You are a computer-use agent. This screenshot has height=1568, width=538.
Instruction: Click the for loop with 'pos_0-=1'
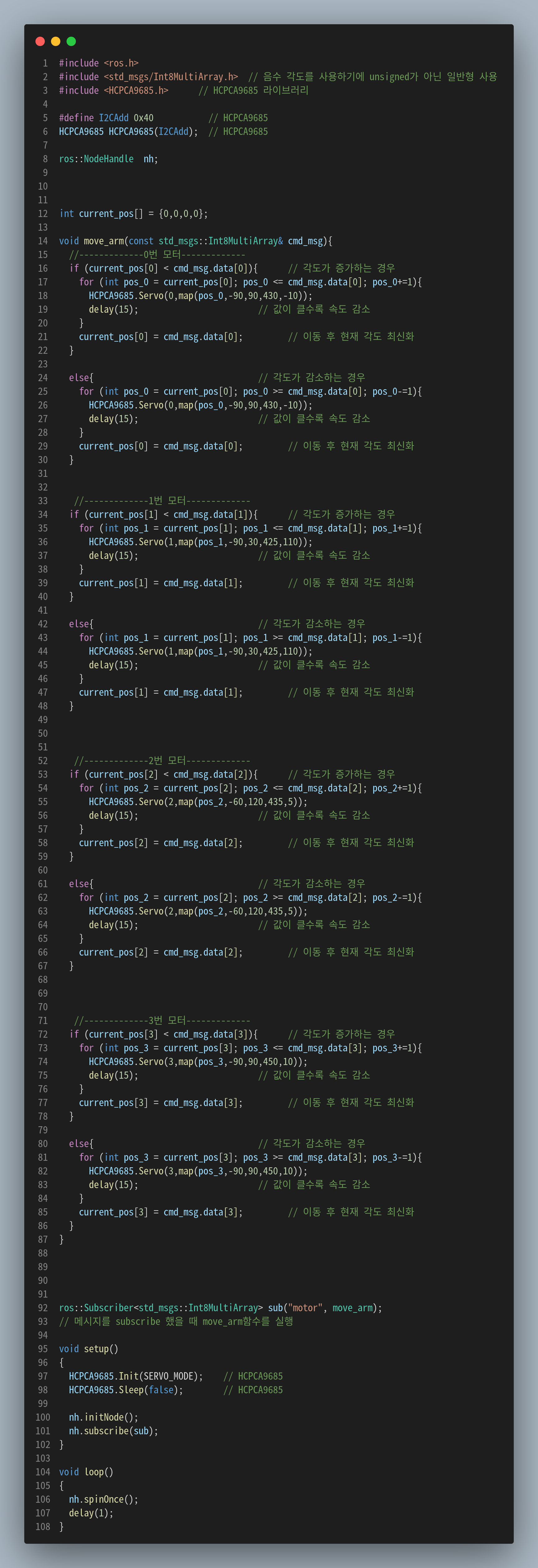(x=250, y=391)
